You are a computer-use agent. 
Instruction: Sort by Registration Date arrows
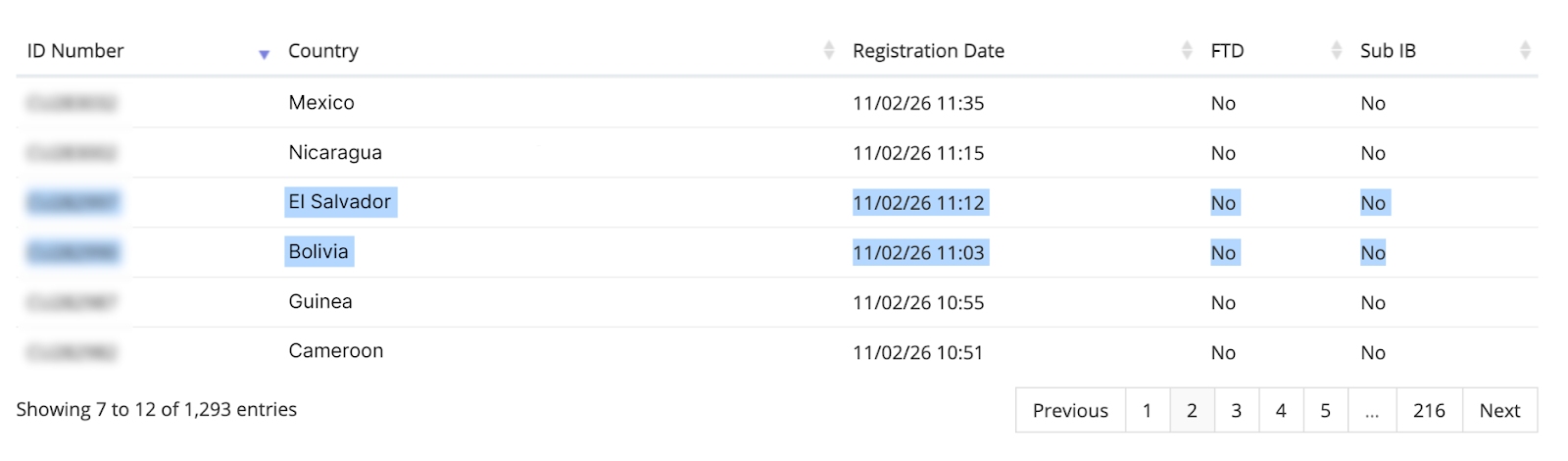click(1187, 50)
